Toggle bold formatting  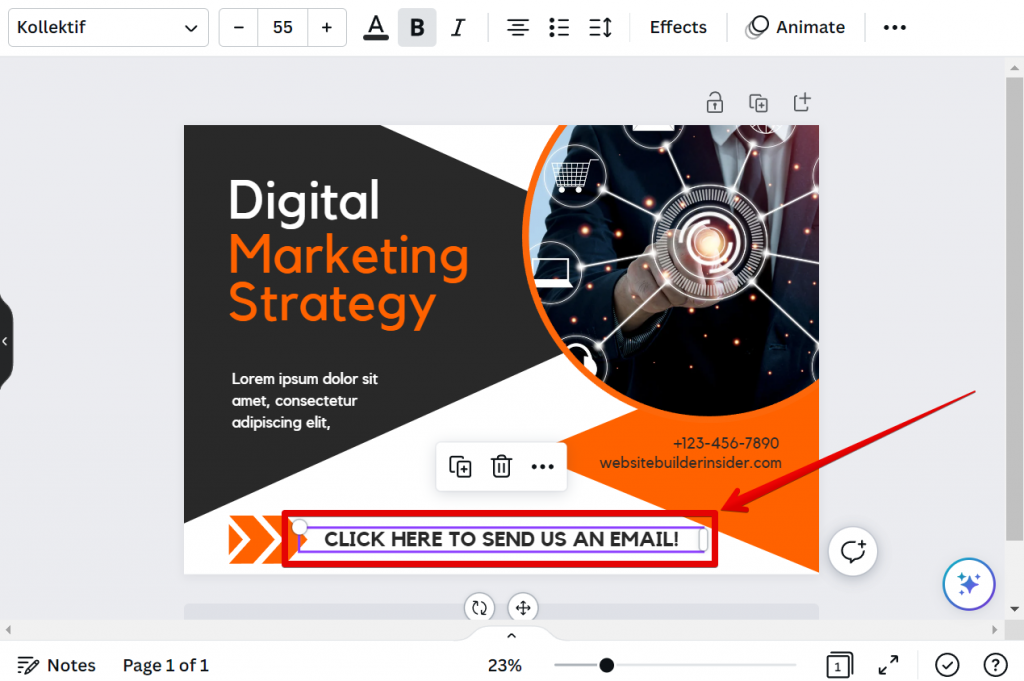(x=417, y=28)
